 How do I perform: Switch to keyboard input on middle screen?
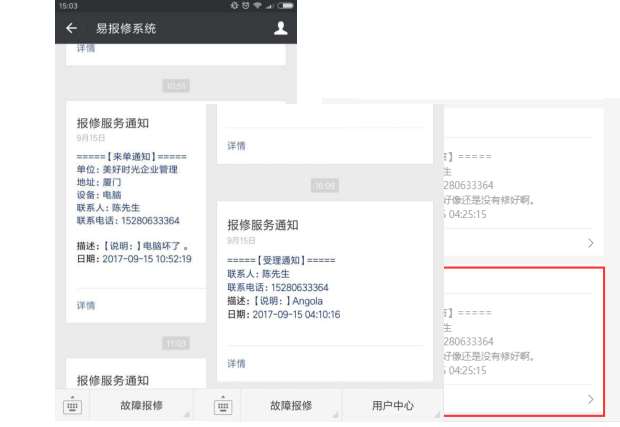pyautogui.click(x=223, y=405)
